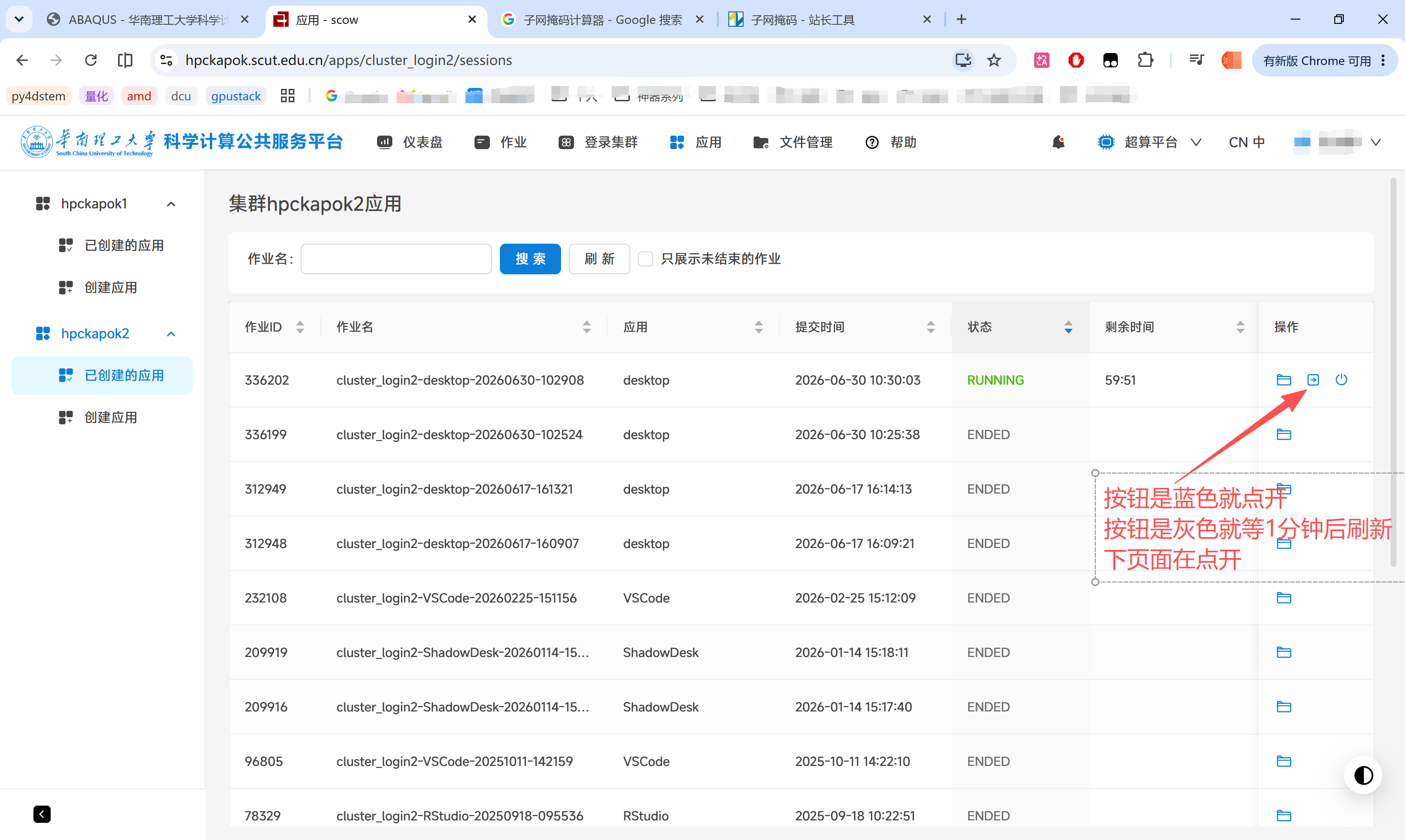Select 创建应用 under hpckapok2
1405x840 pixels.
(102, 418)
